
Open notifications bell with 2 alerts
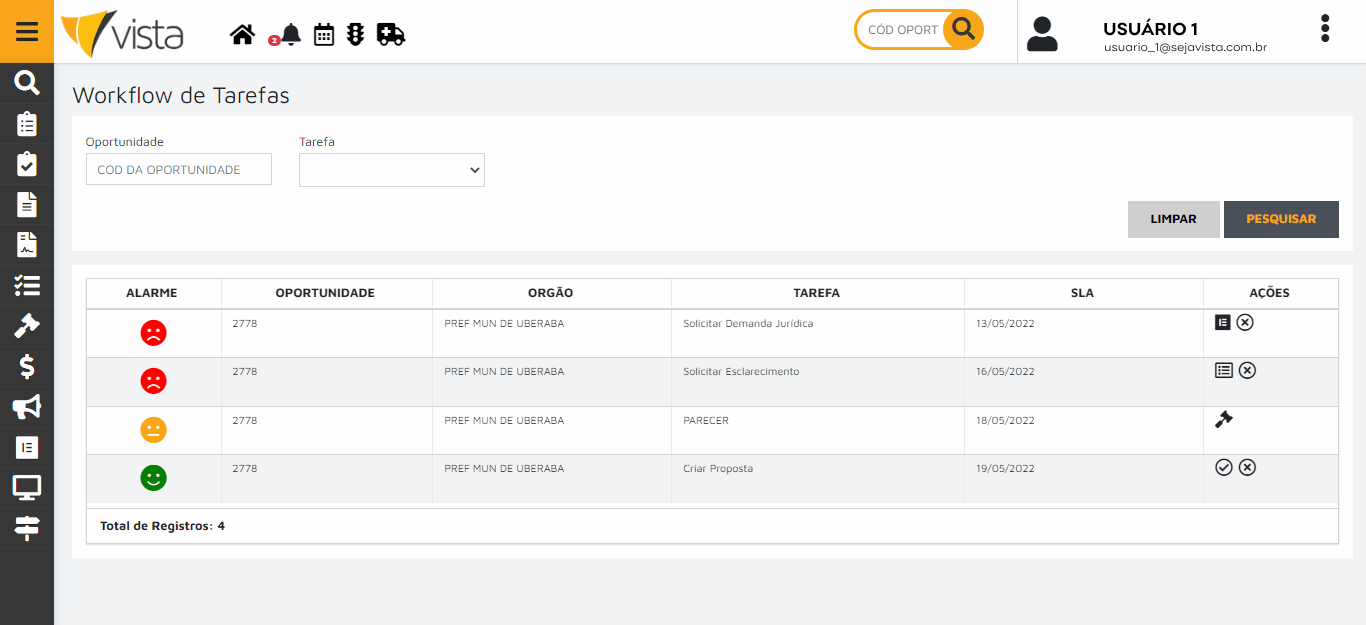(291, 35)
